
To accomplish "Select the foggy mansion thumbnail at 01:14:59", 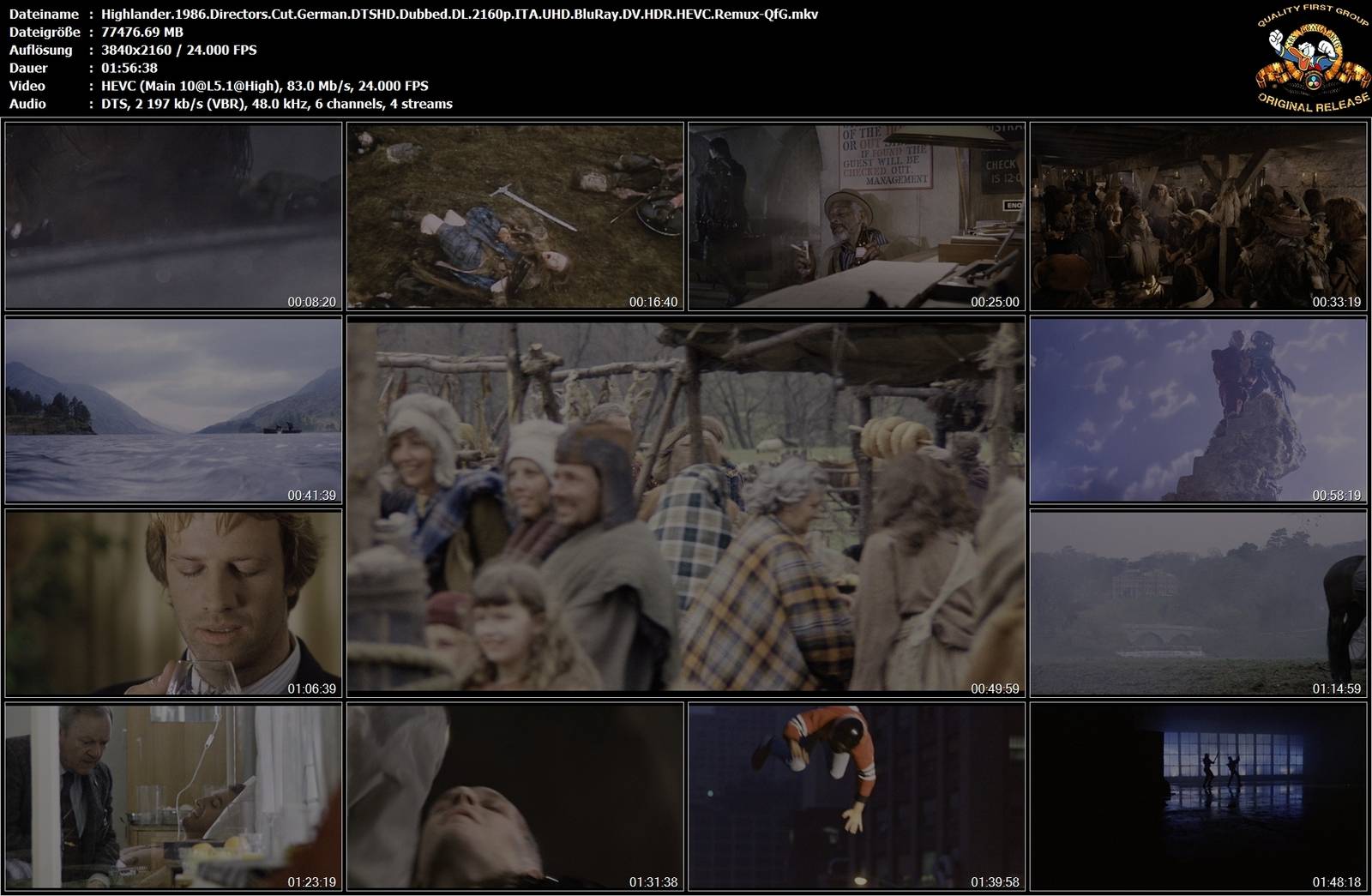I will point(1199,604).
